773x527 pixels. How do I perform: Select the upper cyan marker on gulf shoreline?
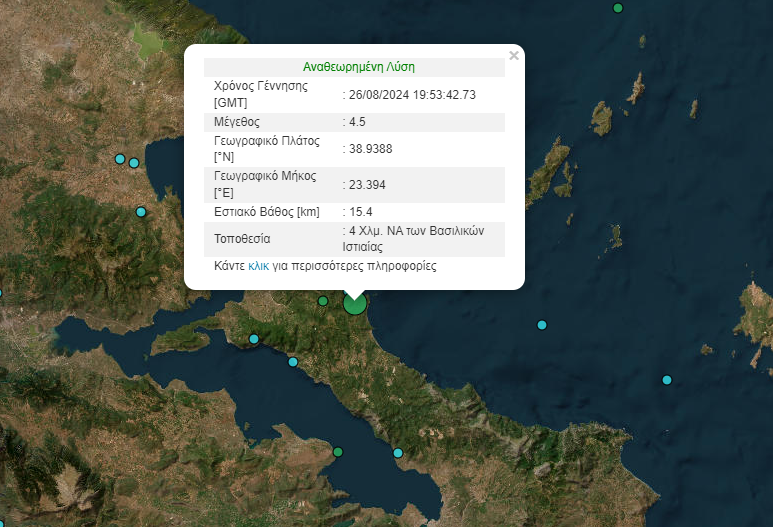(254, 339)
